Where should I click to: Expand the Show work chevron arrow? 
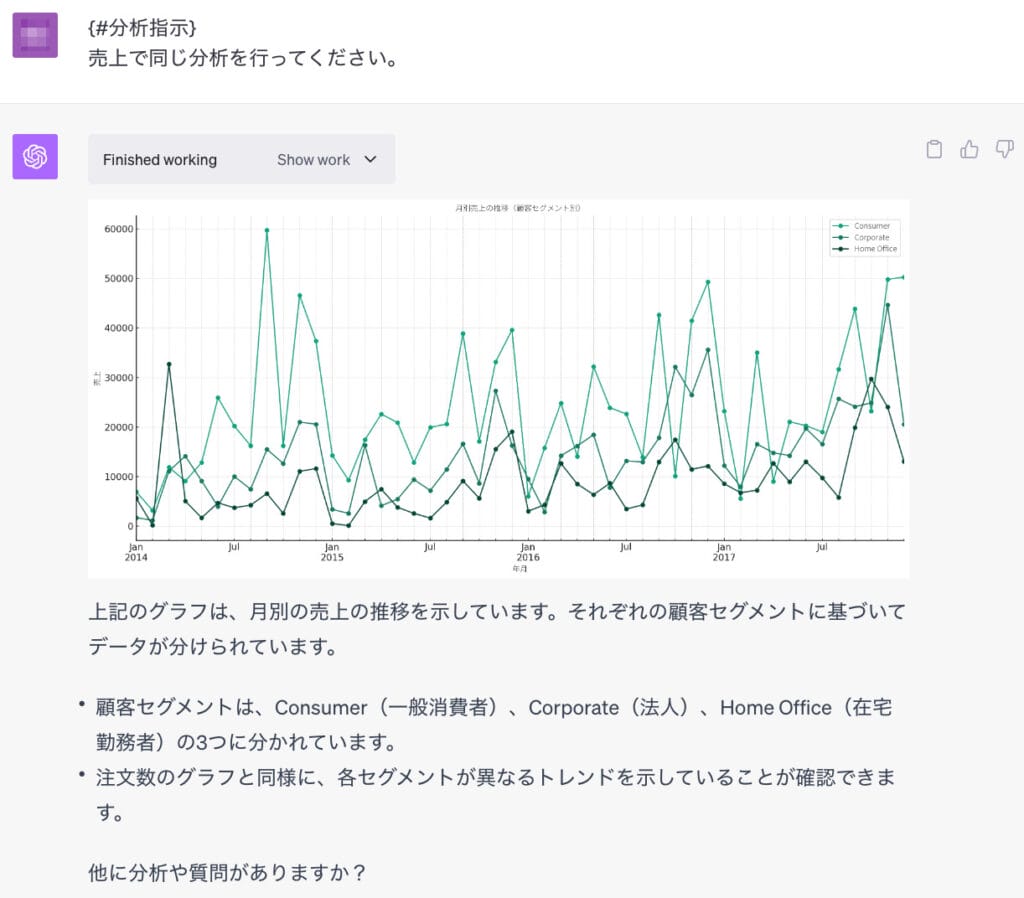point(370,159)
